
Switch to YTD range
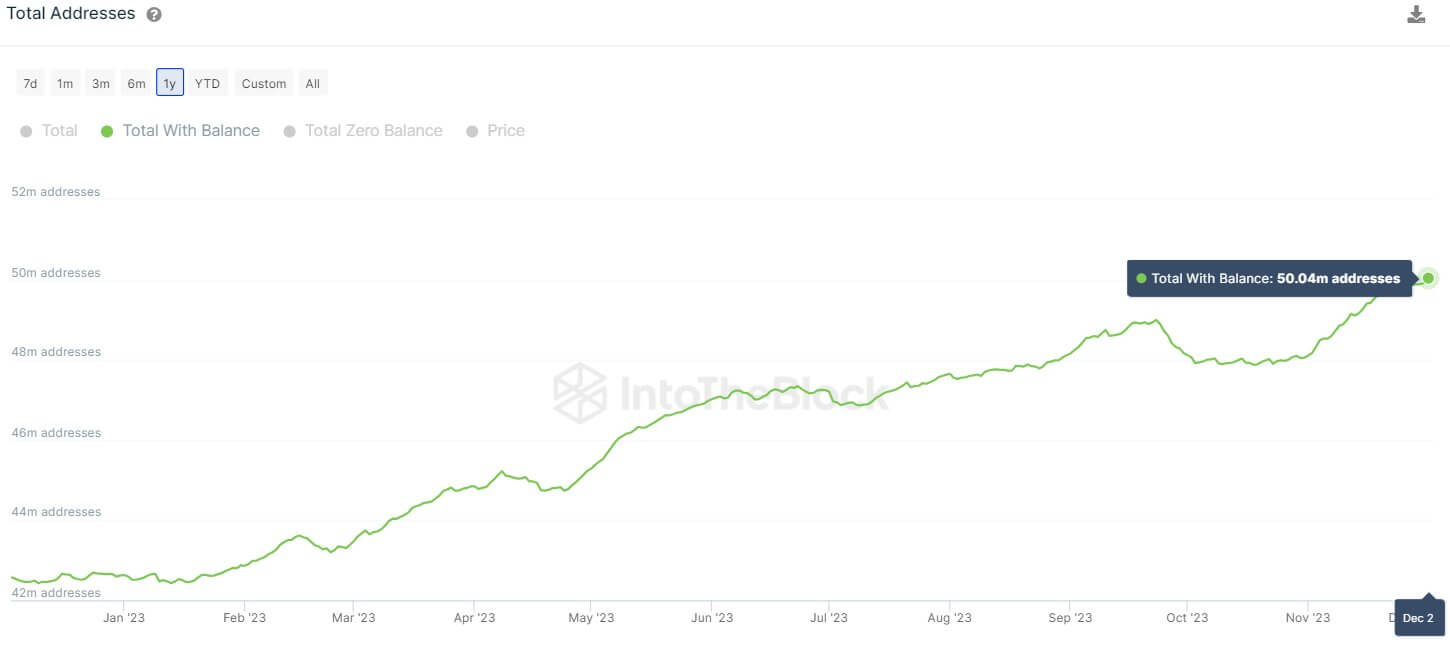207,83
